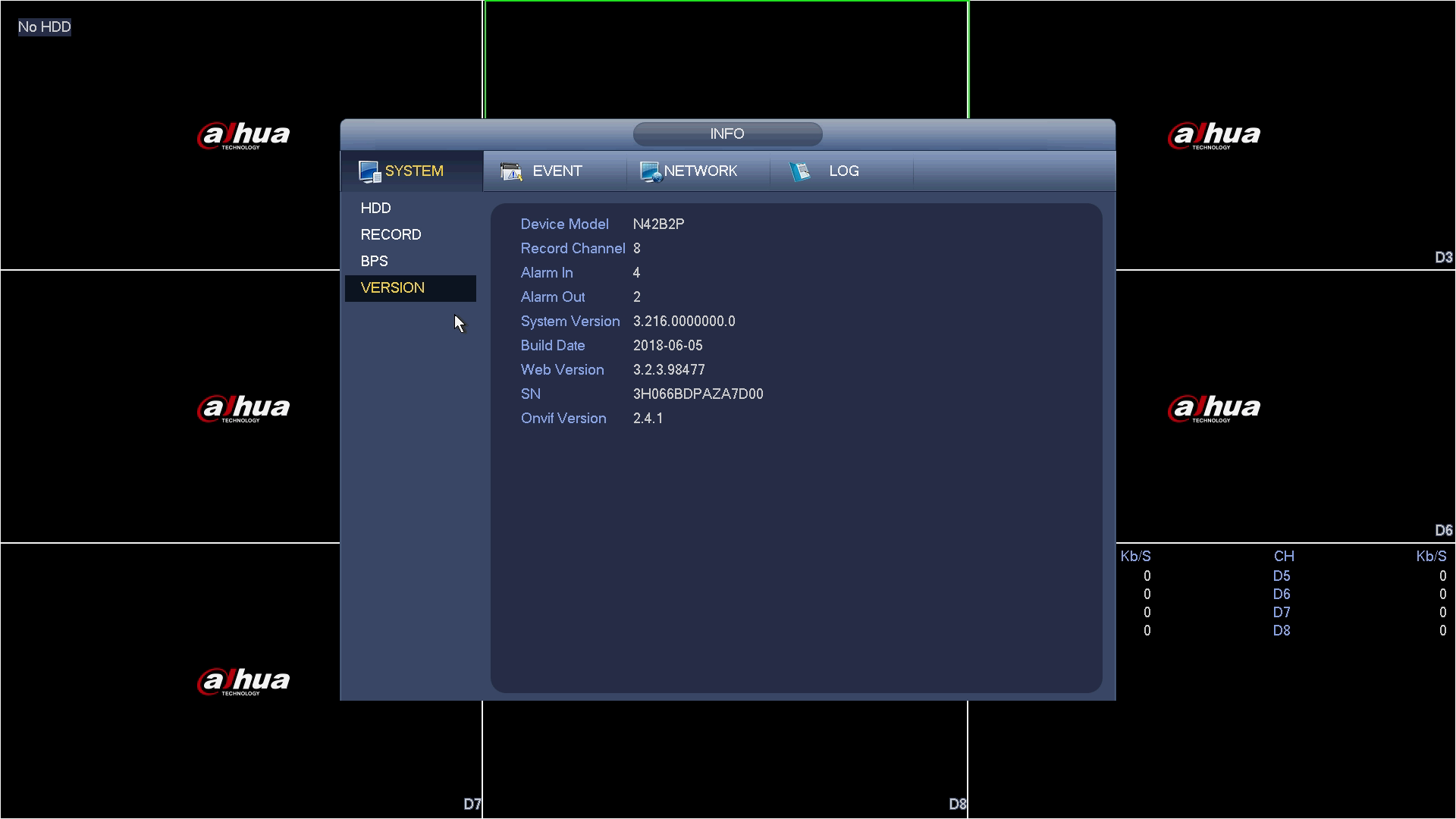Click the EVENT alert icon
Viewport: 1456px width, 819px height.
click(x=512, y=171)
